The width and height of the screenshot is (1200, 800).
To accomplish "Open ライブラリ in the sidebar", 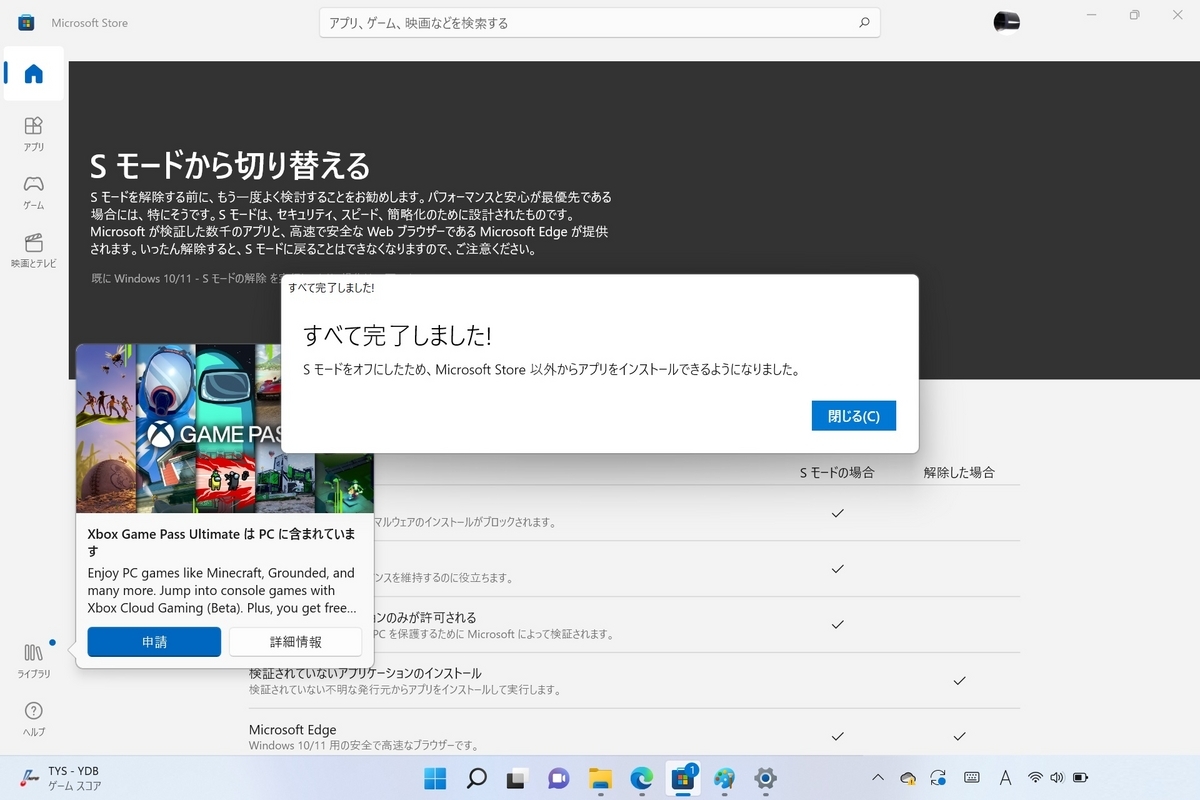I will click(34, 659).
